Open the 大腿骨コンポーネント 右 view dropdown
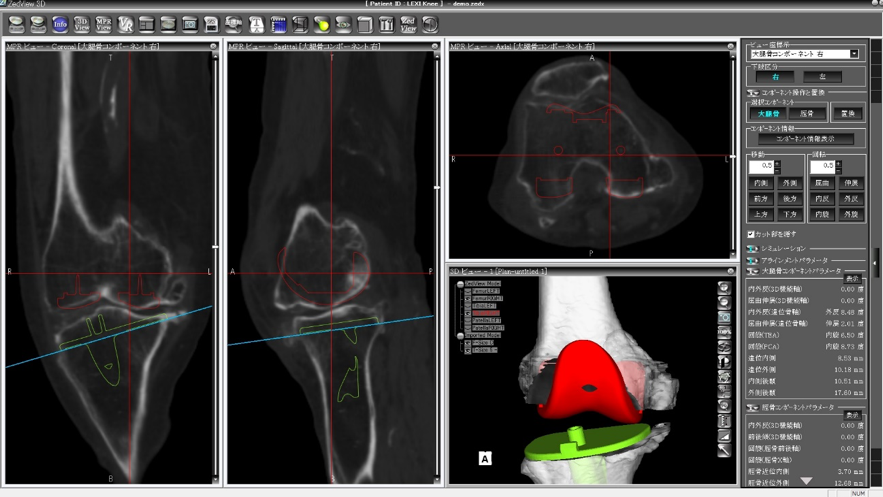The width and height of the screenshot is (883, 497). [804, 54]
